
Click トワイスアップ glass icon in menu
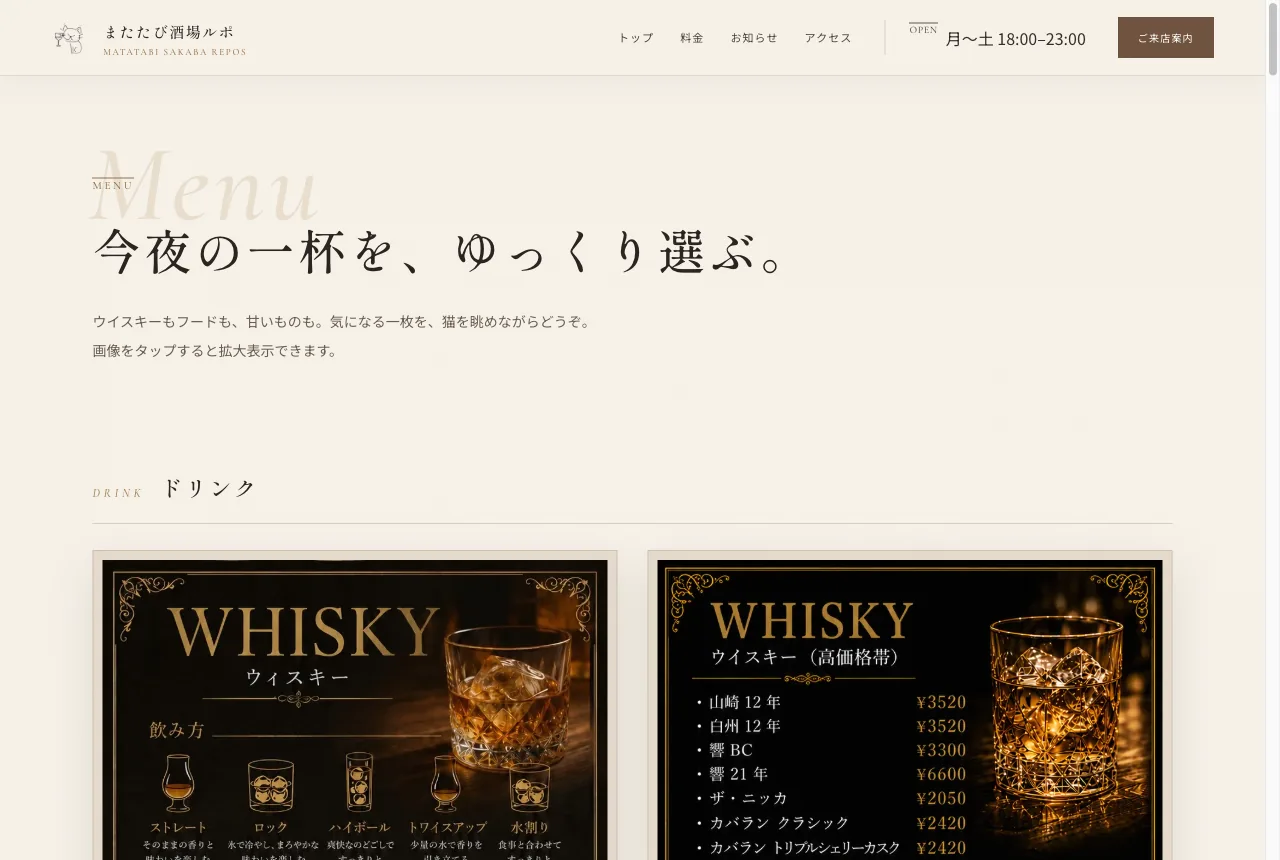(446, 784)
